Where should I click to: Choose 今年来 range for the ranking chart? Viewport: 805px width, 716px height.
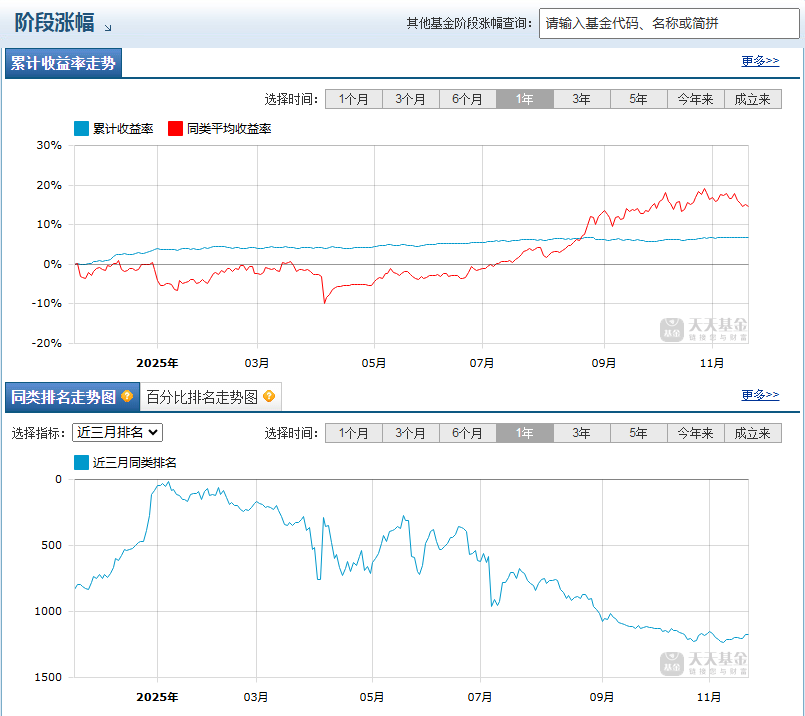click(696, 433)
